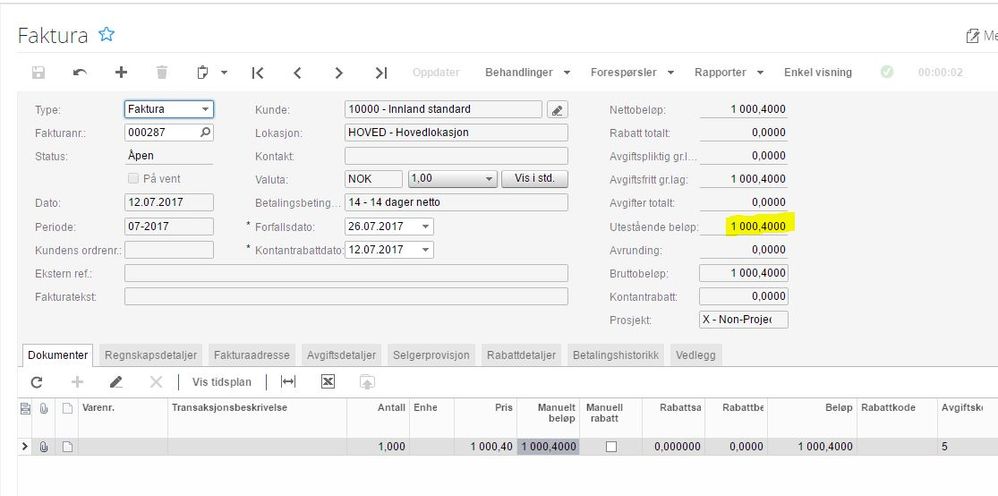Click the Transaksjonsbeskrivelse column header
This screenshot has width=998, height=496.
coord(257,417)
